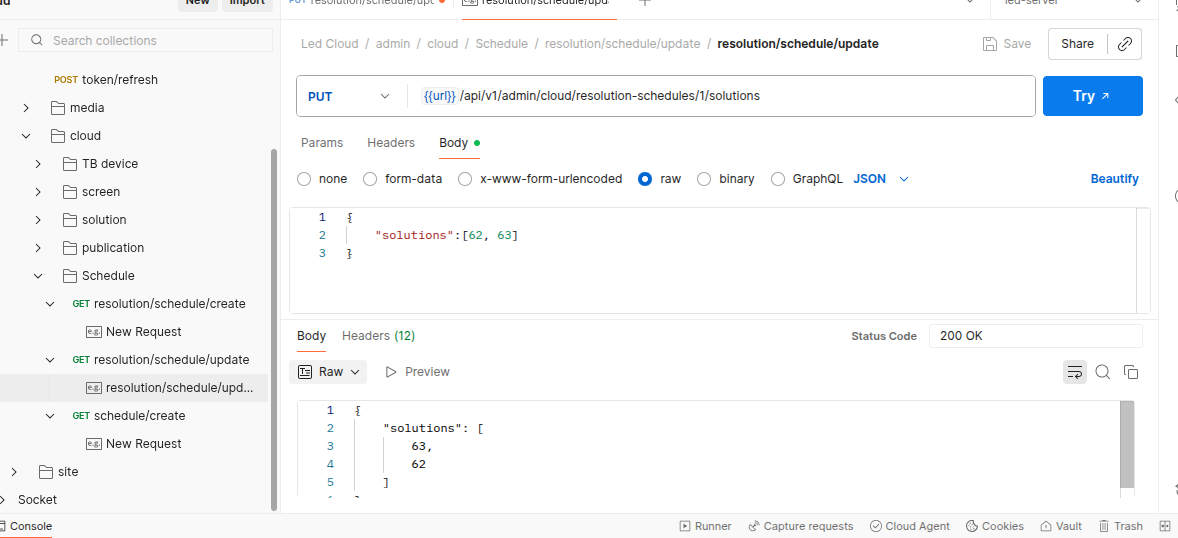Click the search response magnifier icon
Image resolution: width=1178 pixels, height=538 pixels.
click(1103, 372)
